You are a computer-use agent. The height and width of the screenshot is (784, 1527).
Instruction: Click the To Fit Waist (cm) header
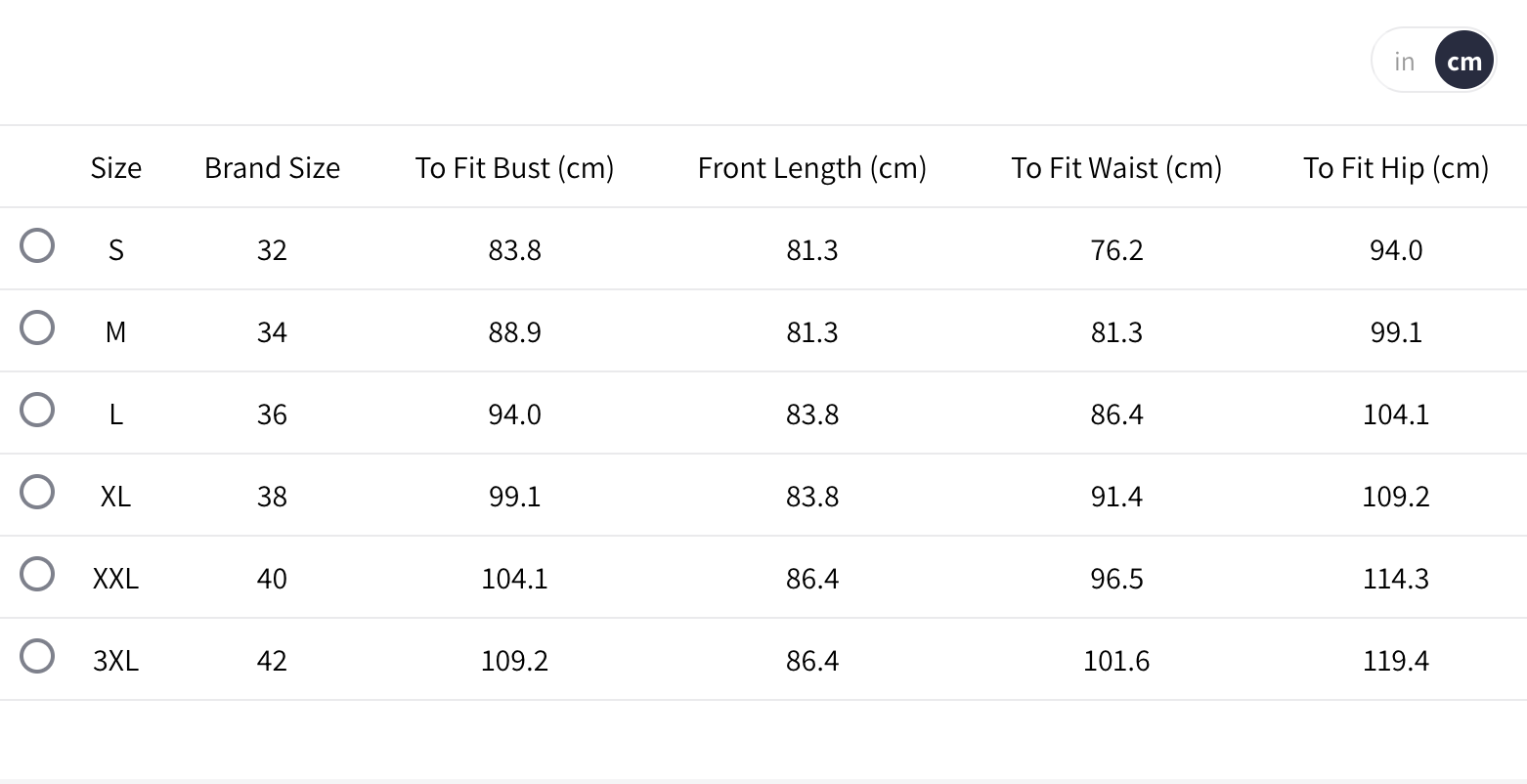point(1116,168)
